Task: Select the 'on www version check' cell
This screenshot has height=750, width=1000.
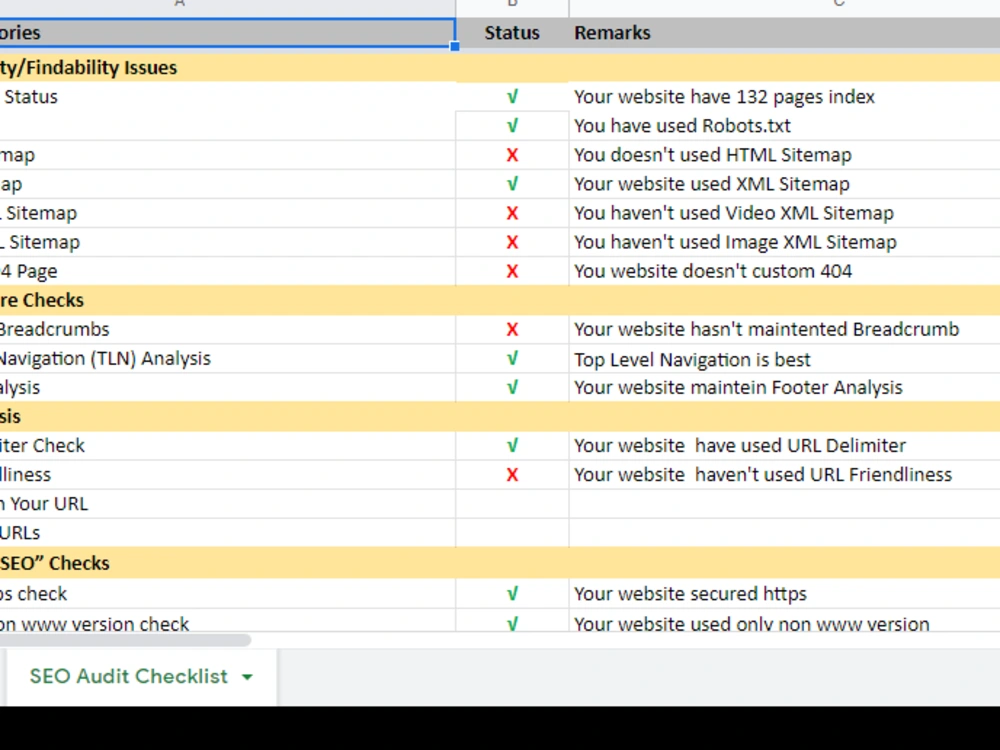Action: (x=228, y=621)
